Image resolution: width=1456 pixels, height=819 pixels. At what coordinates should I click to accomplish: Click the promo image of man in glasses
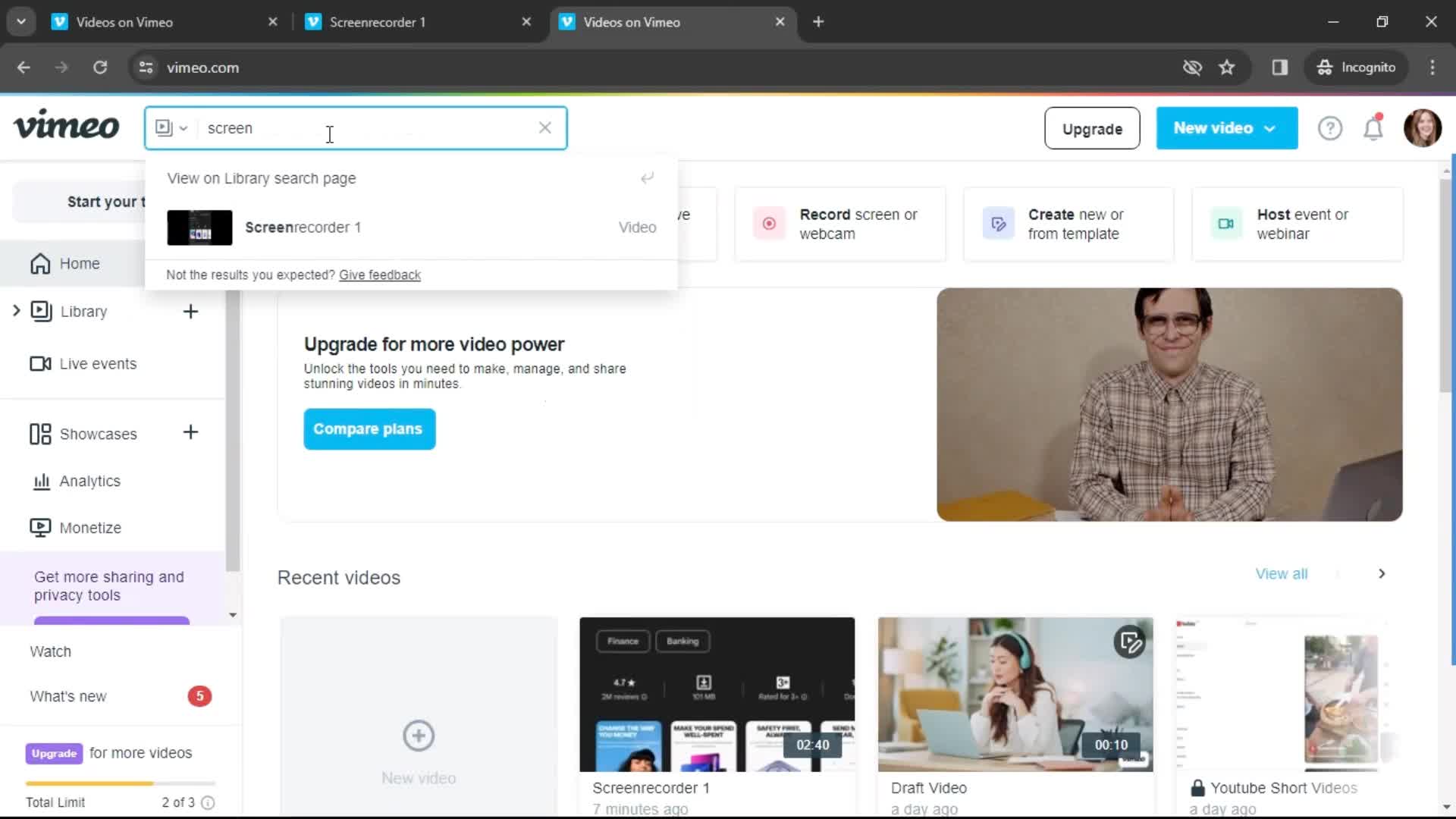(1169, 404)
